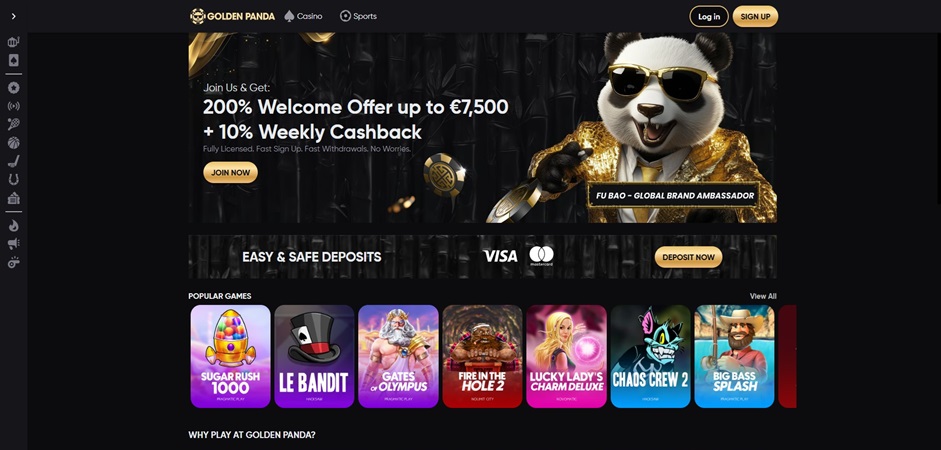941x450 pixels.
Task: Open the flame hot games icon
Action: [x=13, y=226]
